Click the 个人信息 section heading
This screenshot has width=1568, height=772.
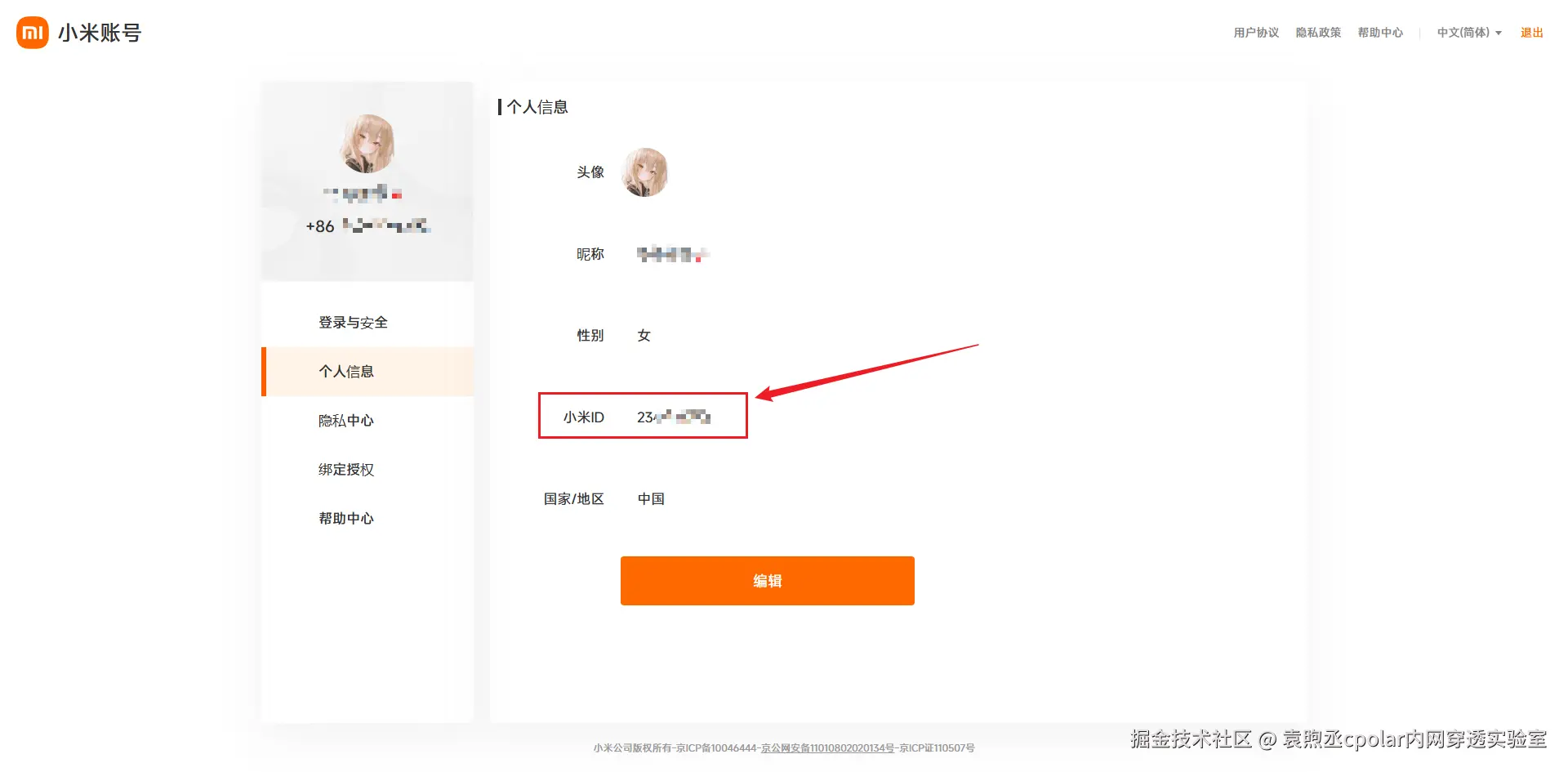(537, 107)
